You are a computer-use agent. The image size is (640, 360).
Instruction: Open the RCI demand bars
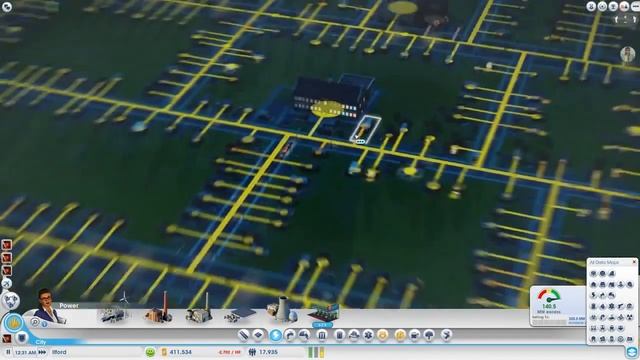pos(316,352)
